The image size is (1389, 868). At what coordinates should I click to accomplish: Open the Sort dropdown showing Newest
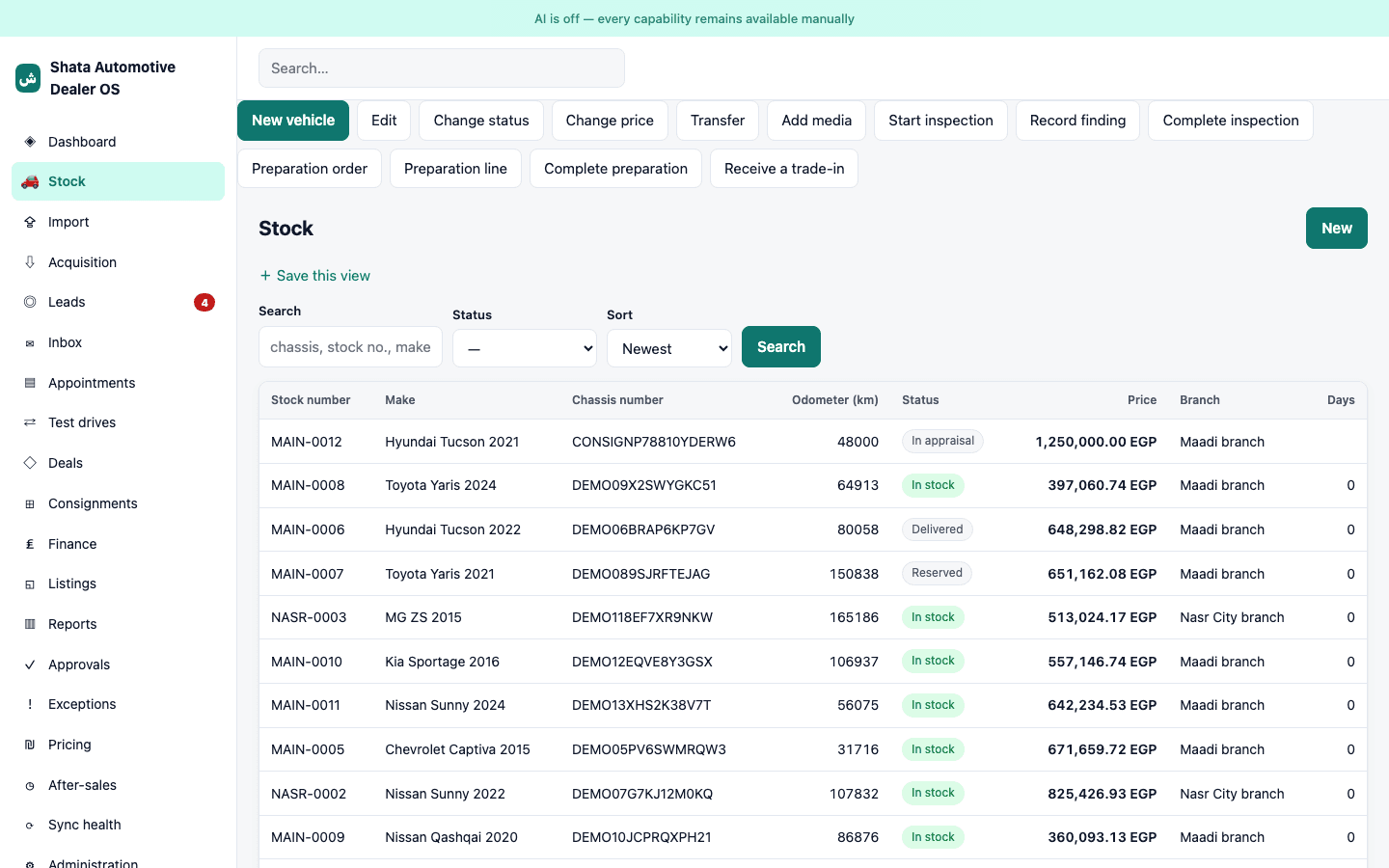pos(669,348)
